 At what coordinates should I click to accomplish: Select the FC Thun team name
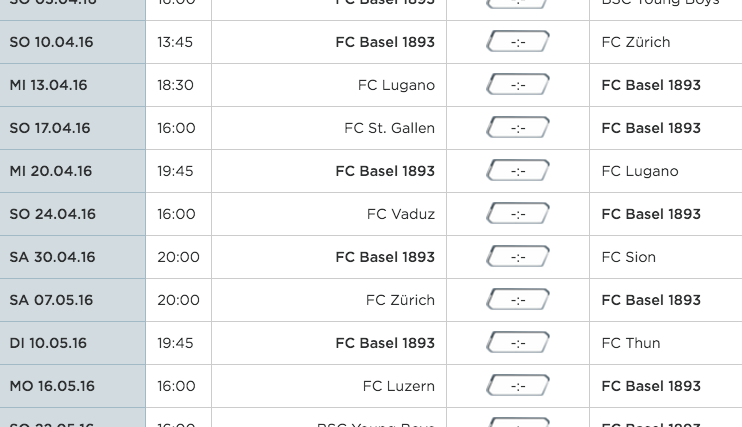tap(631, 343)
